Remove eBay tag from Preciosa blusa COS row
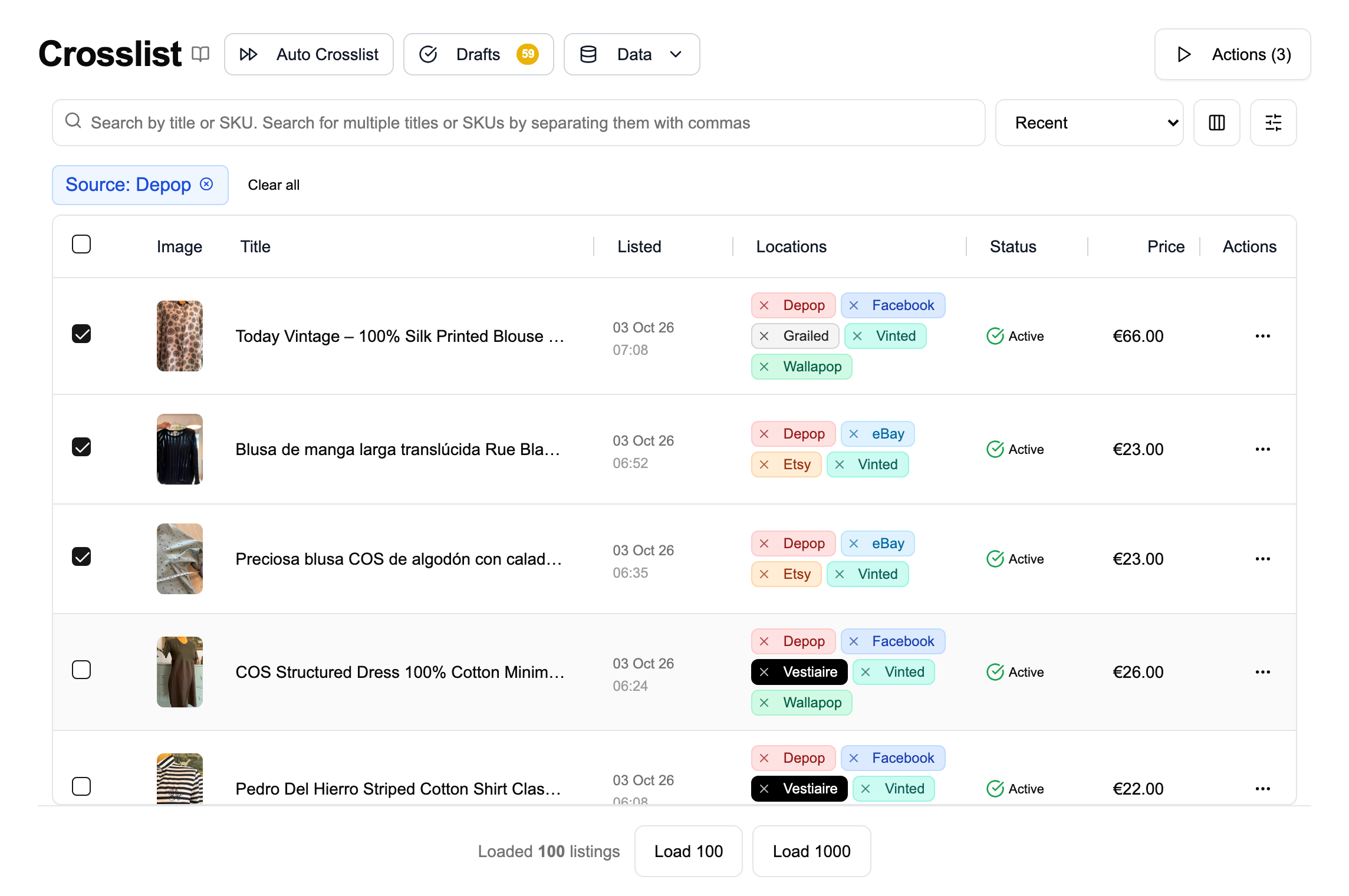 (853, 543)
